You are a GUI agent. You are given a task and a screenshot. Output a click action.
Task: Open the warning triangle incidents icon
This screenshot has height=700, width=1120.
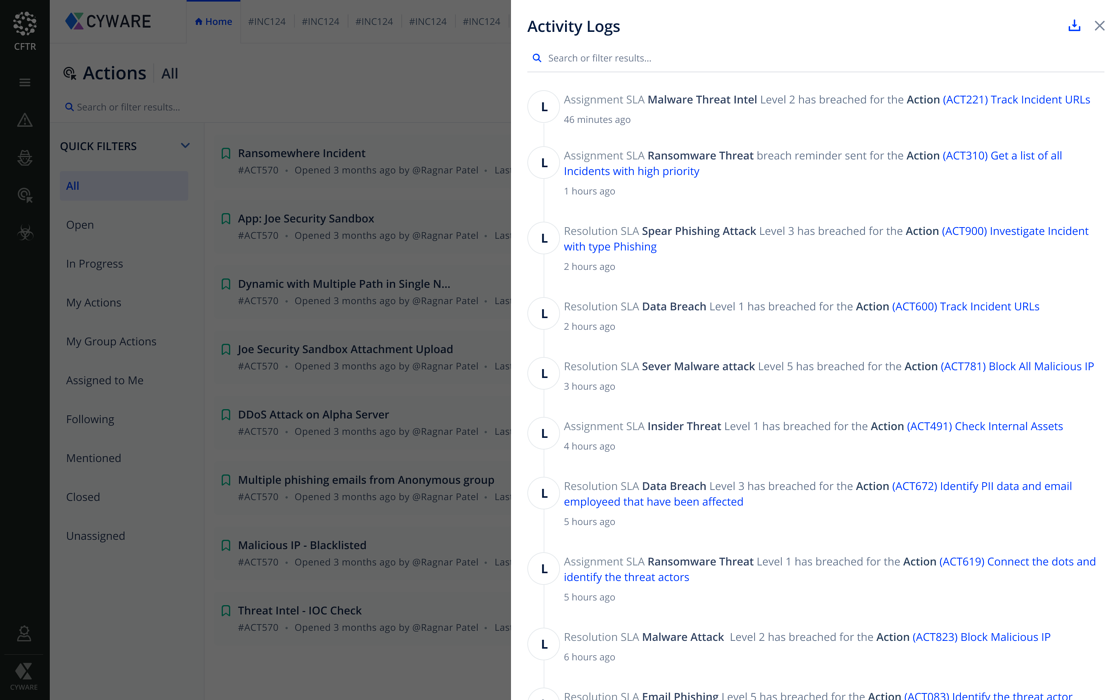(25, 120)
